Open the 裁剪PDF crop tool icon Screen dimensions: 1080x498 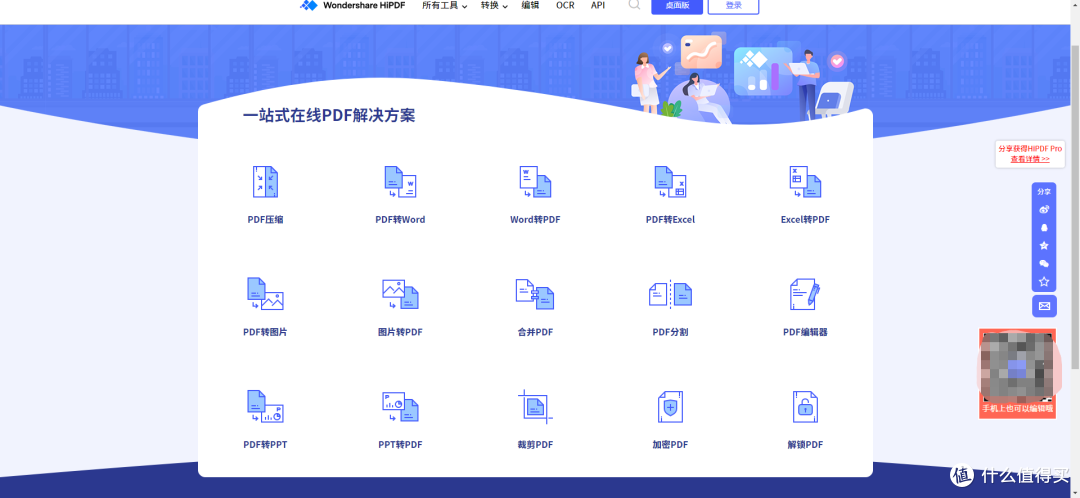(x=535, y=406)
